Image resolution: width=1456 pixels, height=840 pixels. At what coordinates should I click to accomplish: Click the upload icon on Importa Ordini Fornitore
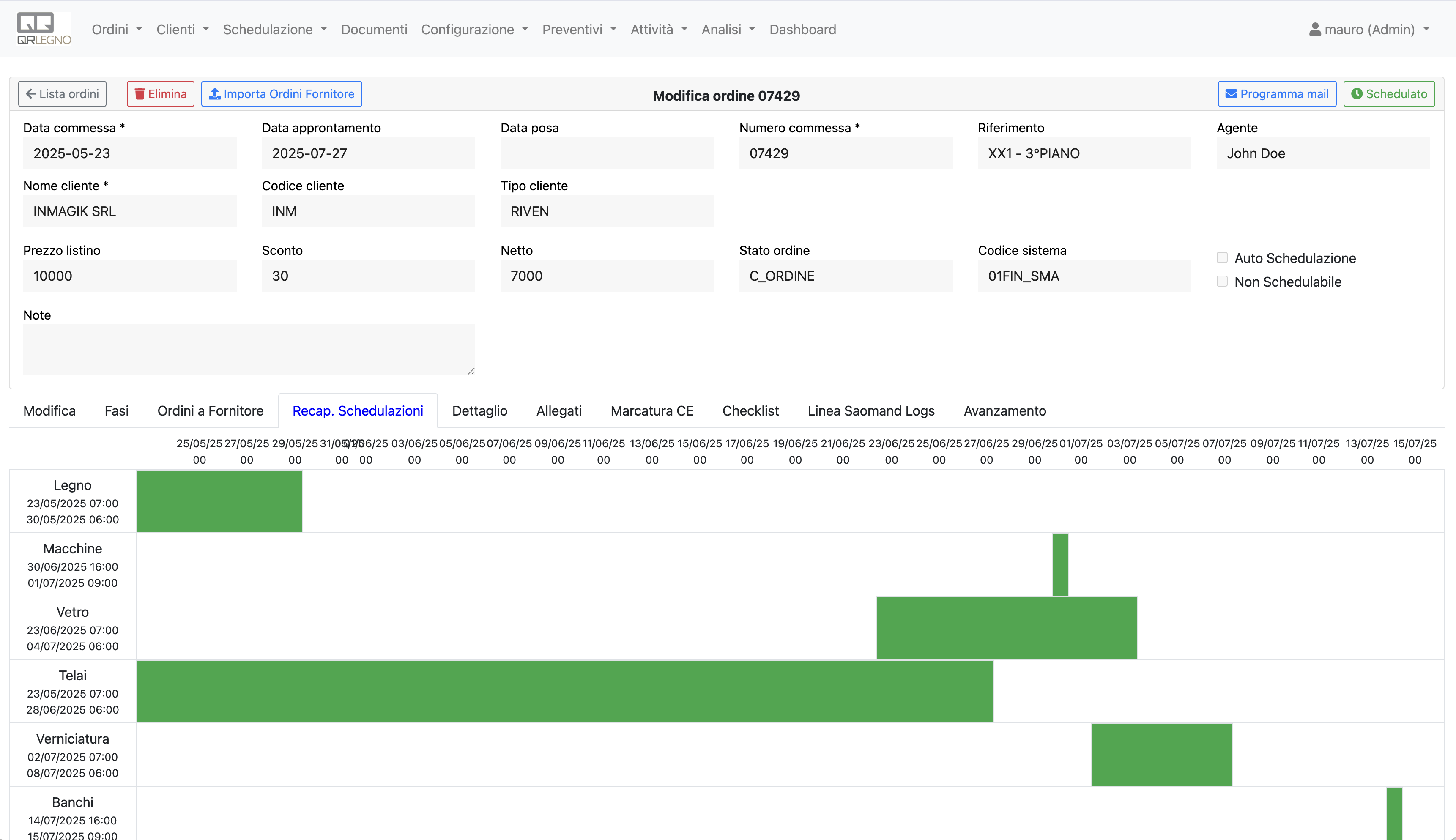[215, 94]
